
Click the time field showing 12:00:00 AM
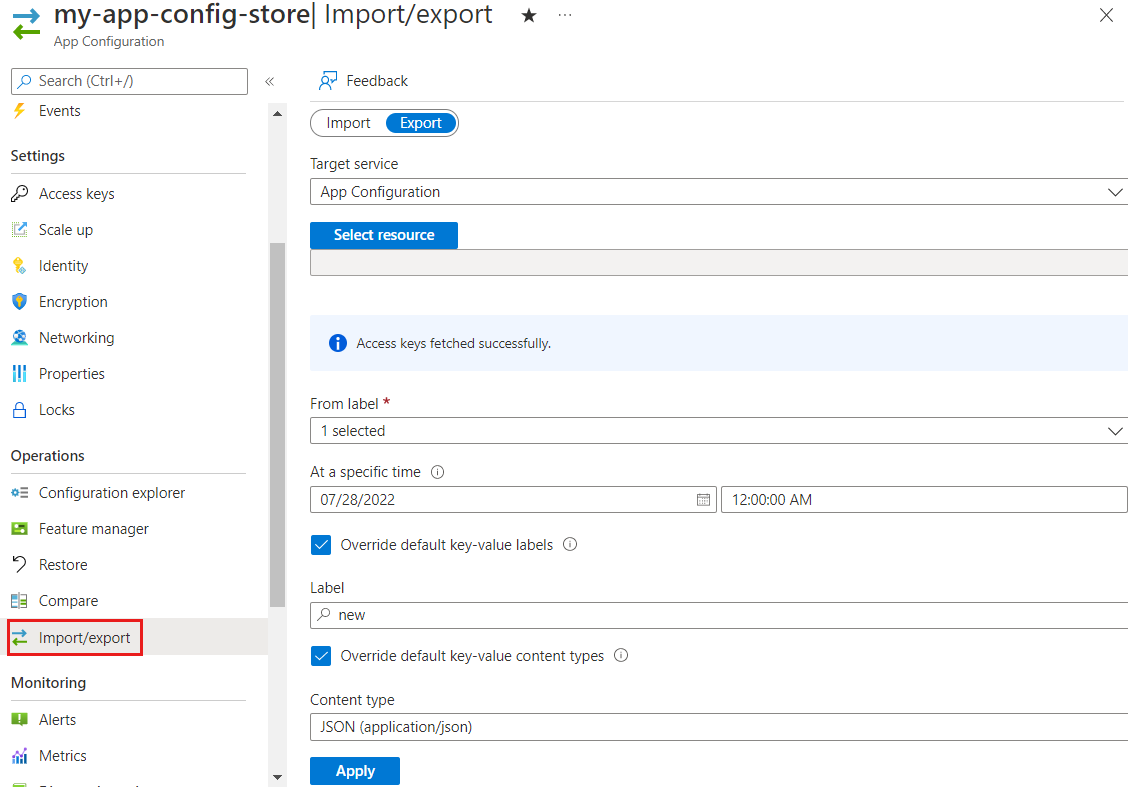click(923, 500)
